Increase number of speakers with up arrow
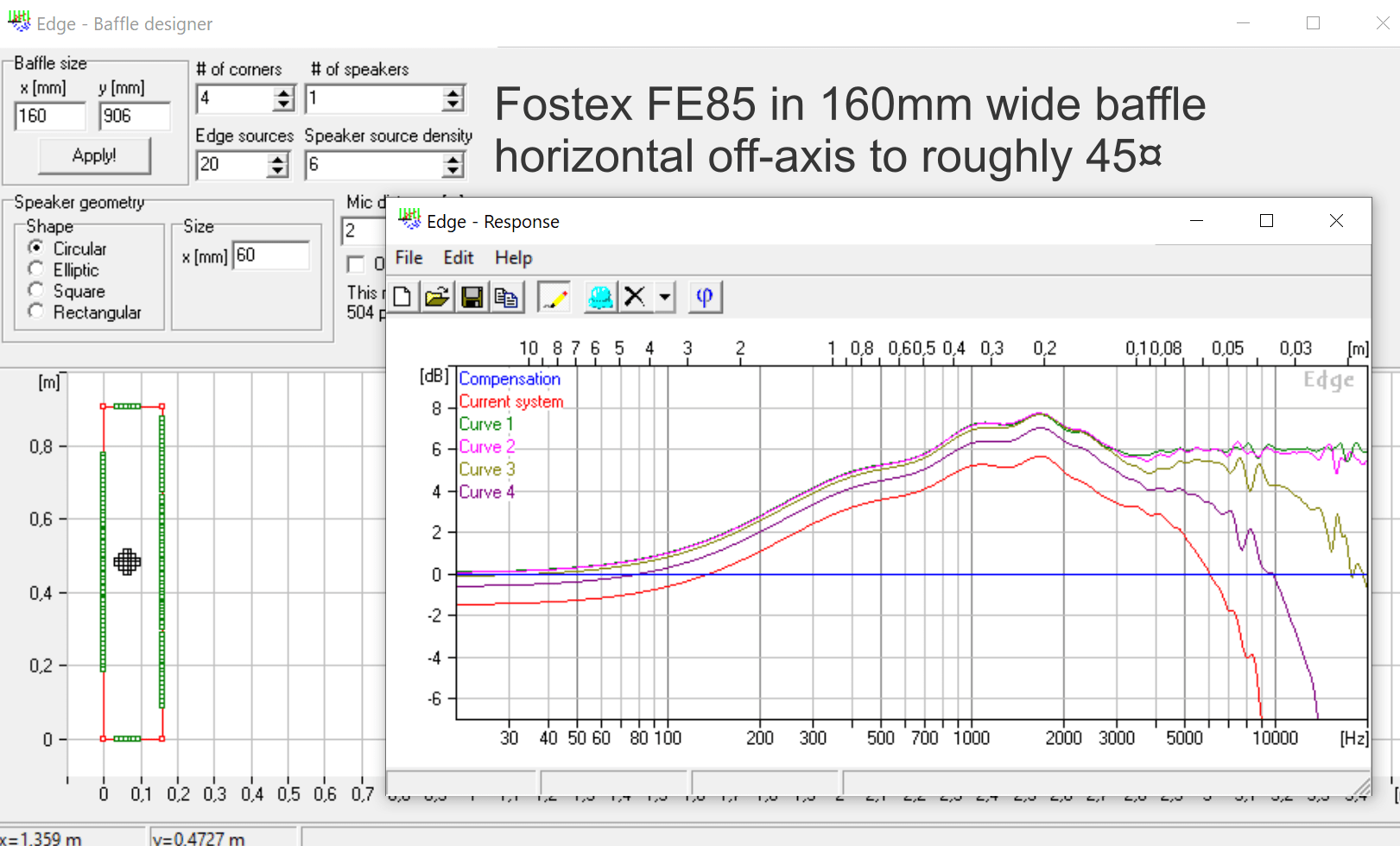This screenshot has width=1400, height=846. coord(453,92)
